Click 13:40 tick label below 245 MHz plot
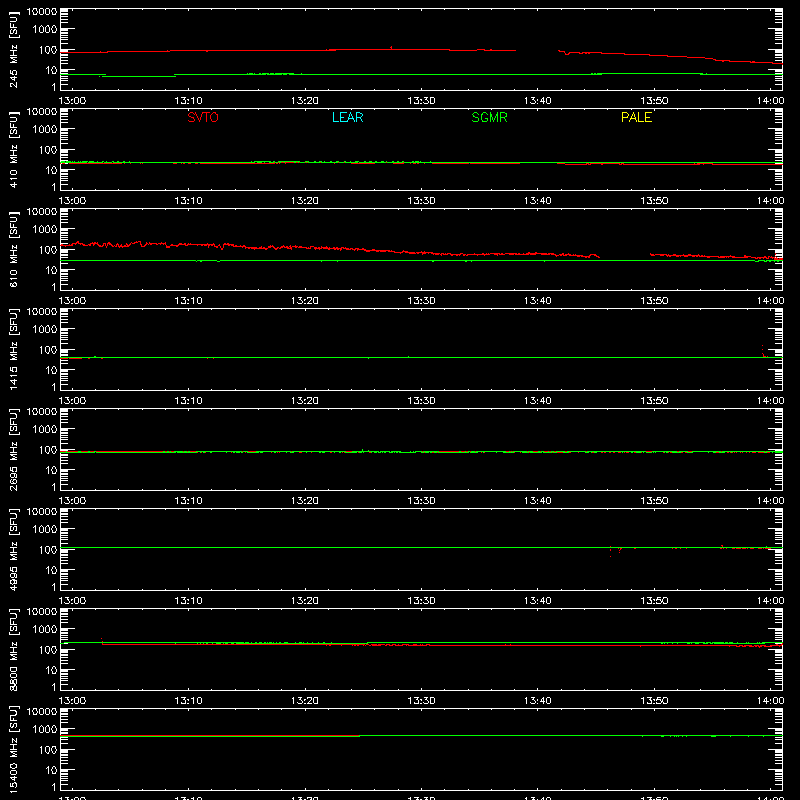This screenshot has height=800, width=800. 538,101
